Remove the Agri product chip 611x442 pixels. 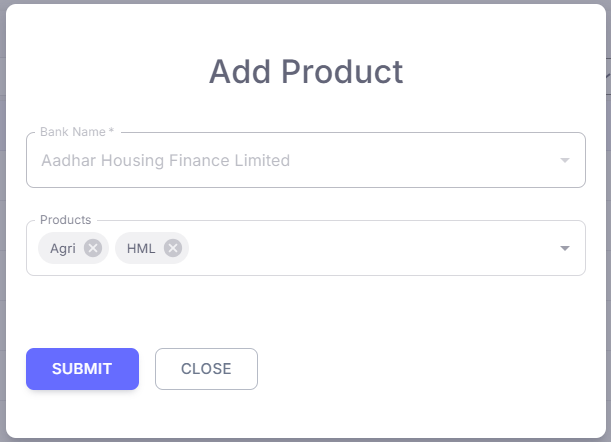pyautogui.click(x=93, y=248)
